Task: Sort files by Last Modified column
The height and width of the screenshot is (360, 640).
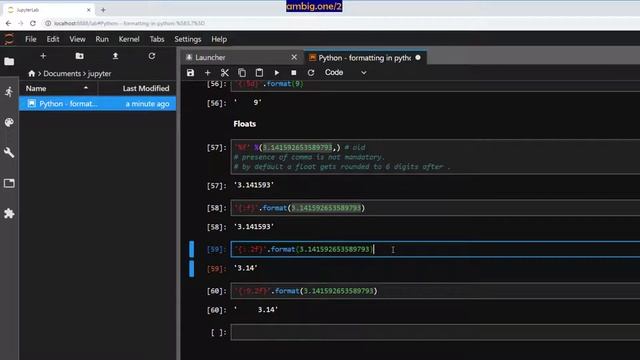Action: click(138, 88)
